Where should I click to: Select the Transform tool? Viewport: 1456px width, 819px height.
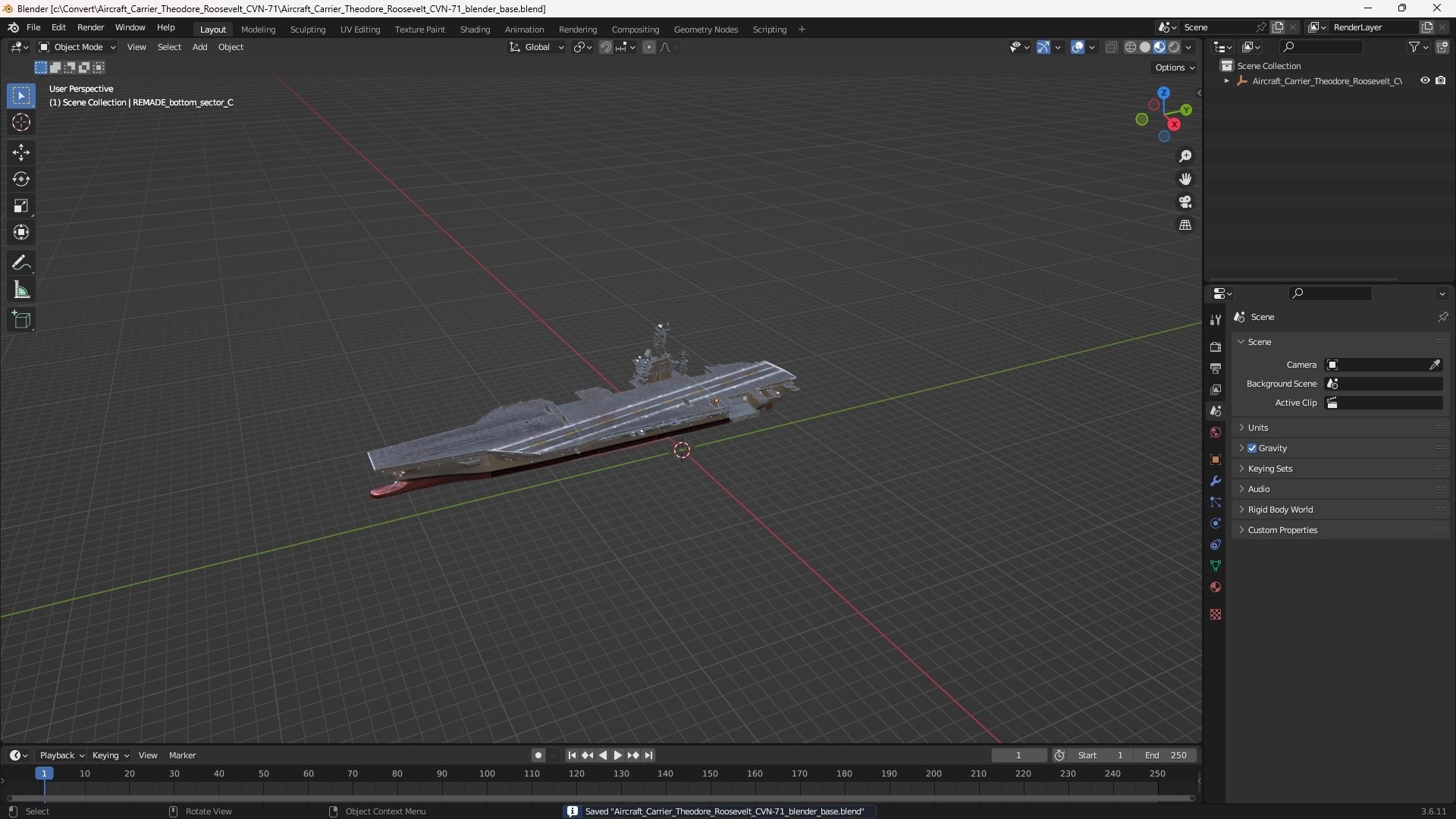coord(21,232)
